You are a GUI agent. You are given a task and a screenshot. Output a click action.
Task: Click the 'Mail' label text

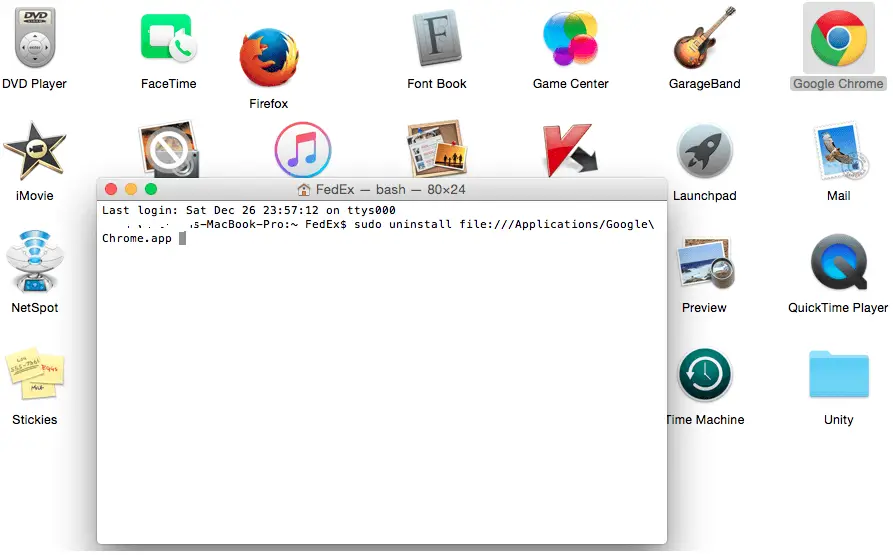click(838, 196)
